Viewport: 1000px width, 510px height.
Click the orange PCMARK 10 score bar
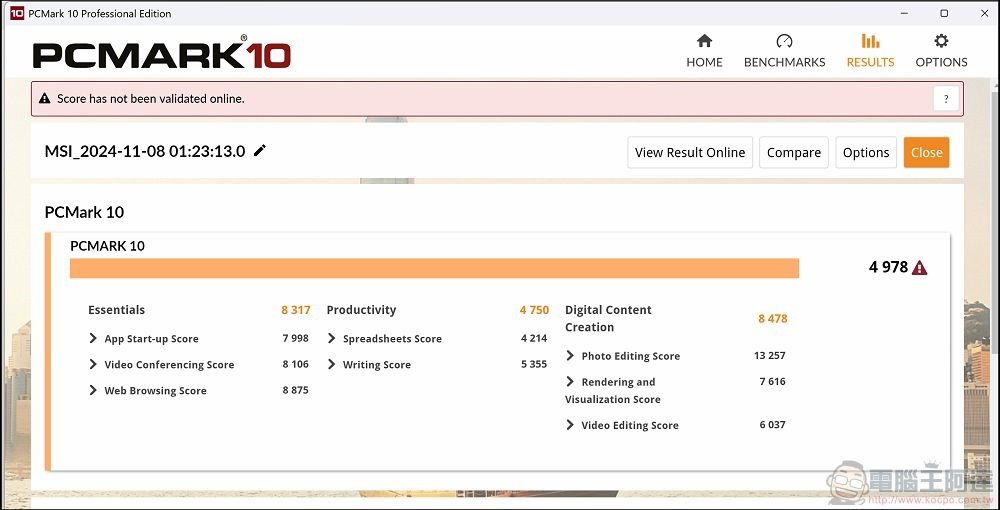pyautogui.click(x=434, y=268)
